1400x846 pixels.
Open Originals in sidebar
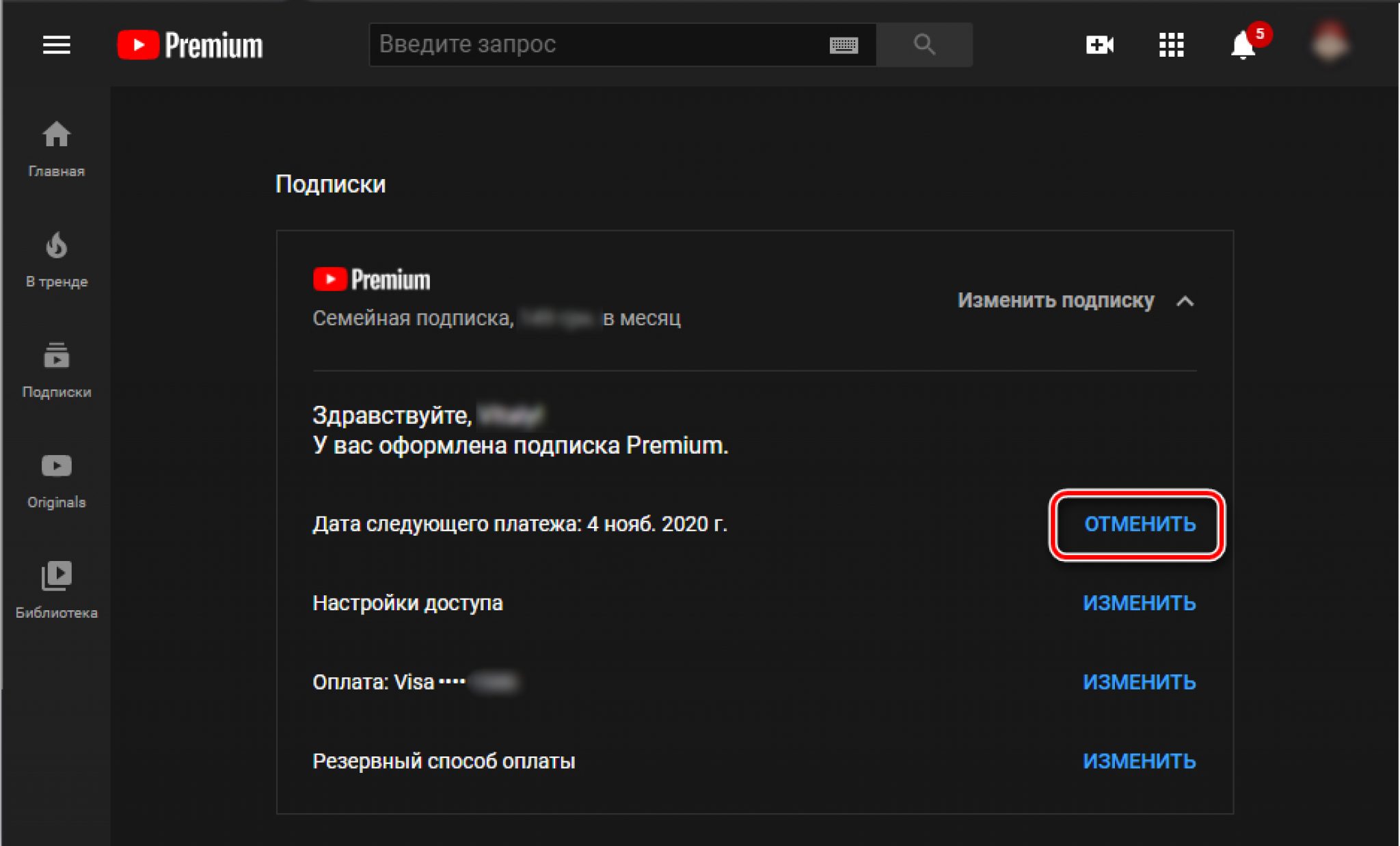[56, 480]
